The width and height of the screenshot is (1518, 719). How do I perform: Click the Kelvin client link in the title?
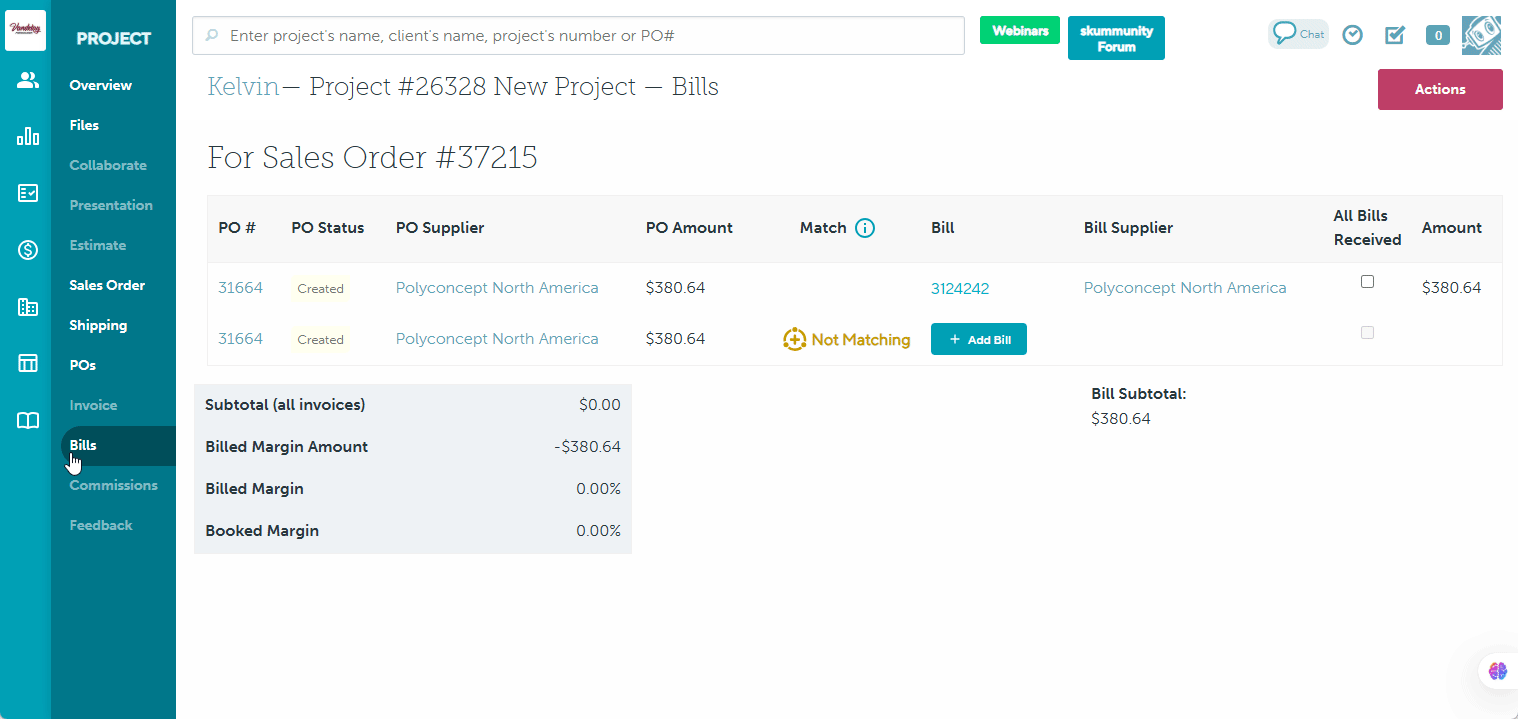(243, 87)
